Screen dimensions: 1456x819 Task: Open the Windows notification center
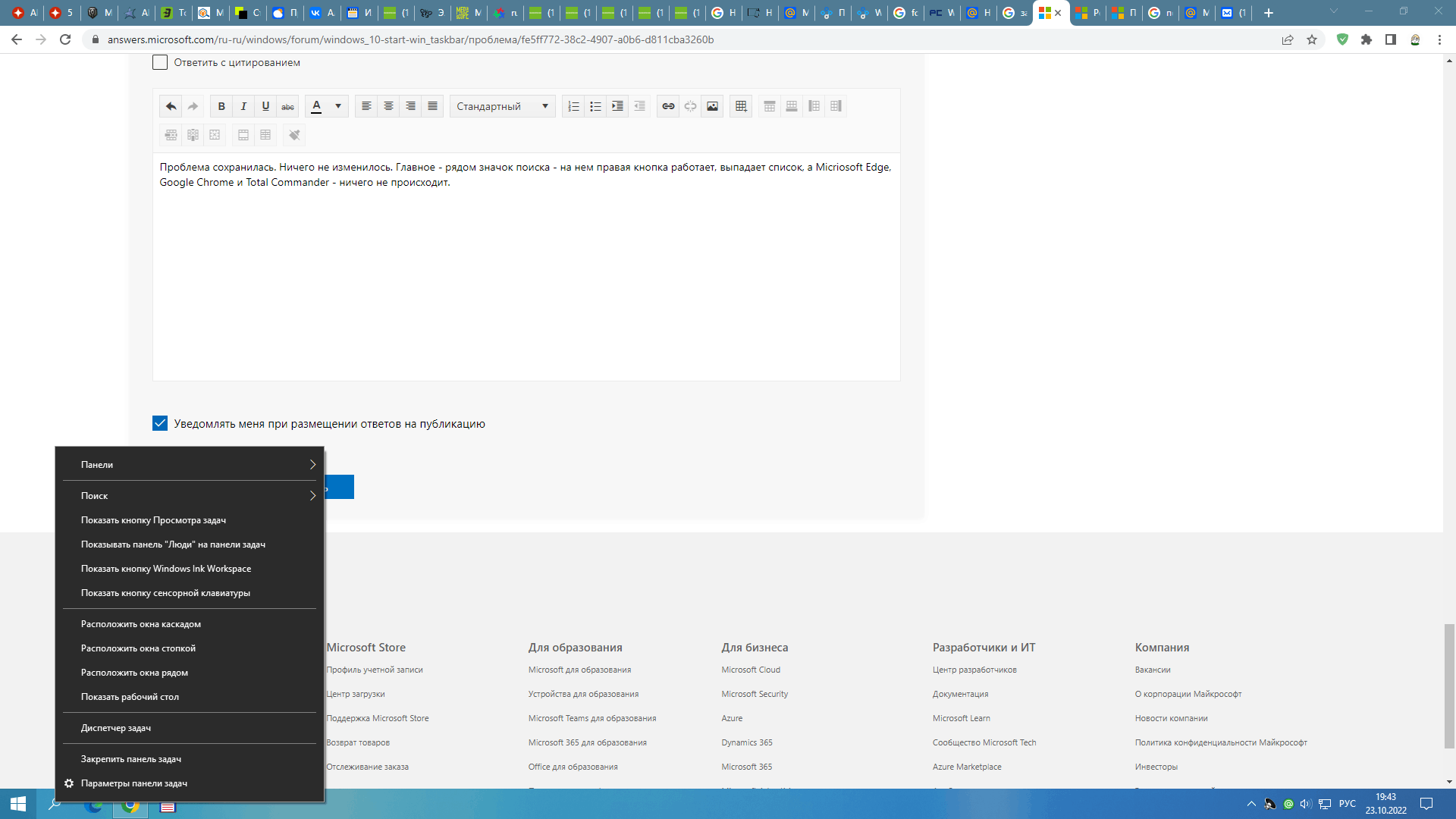1426,804
